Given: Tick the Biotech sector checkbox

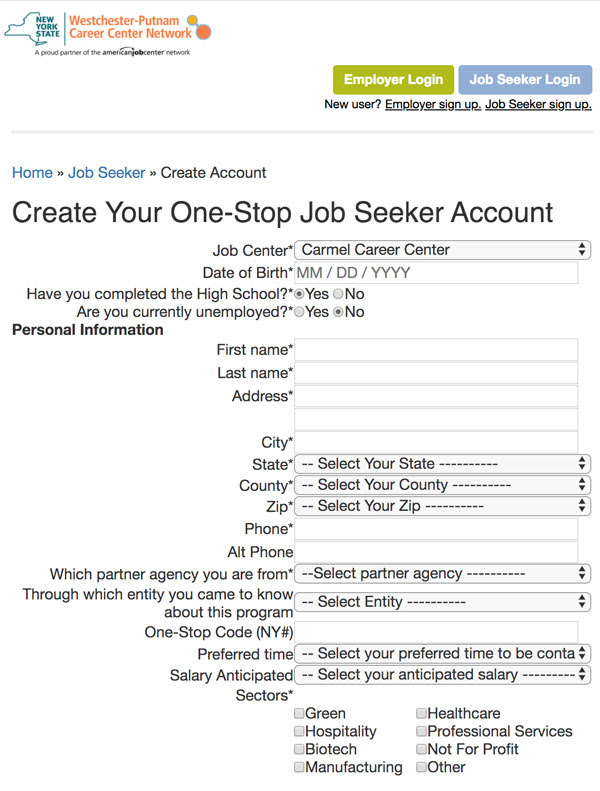Looking at the screenshot, I should tap(299, 749).
